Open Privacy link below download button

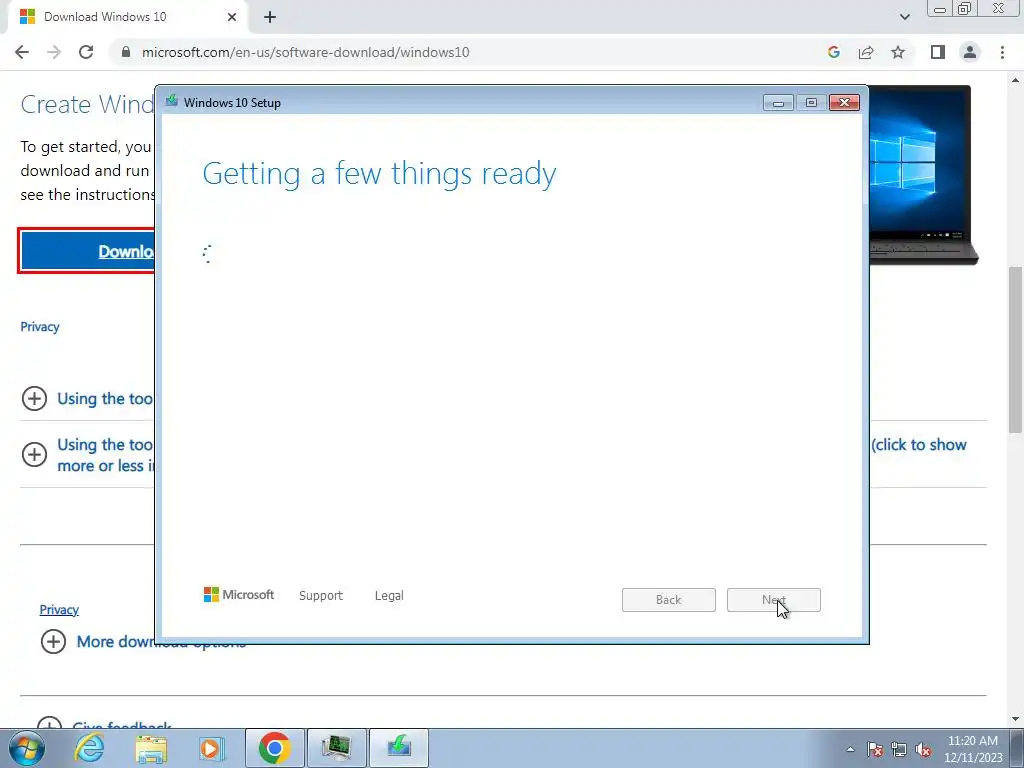point(40,327)
